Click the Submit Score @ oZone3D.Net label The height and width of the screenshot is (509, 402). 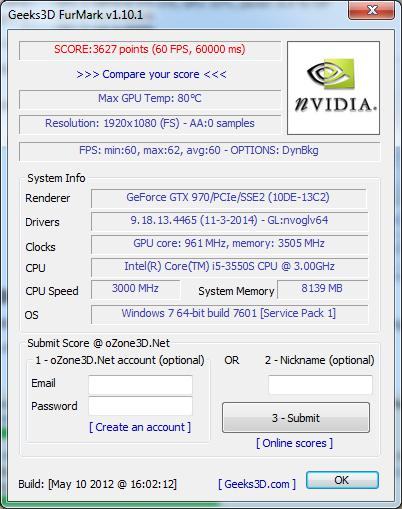98,343
